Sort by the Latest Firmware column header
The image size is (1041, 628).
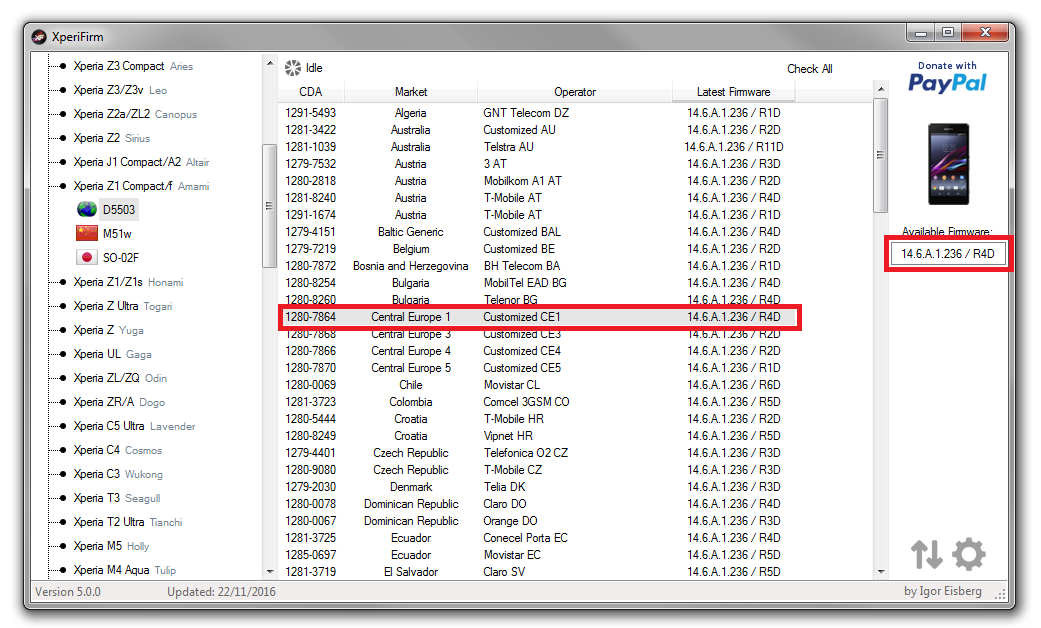pyautogui.click(x=733, y=92)
